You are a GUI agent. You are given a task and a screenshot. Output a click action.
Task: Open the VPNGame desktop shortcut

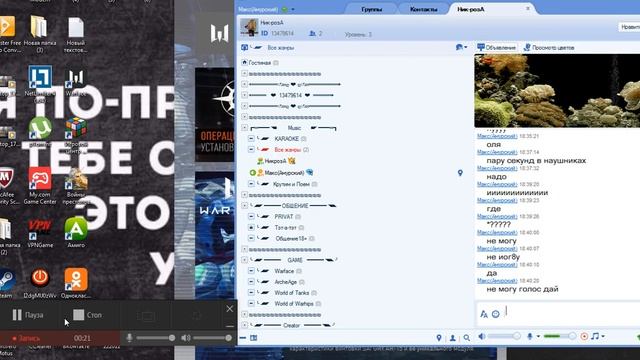40,233
